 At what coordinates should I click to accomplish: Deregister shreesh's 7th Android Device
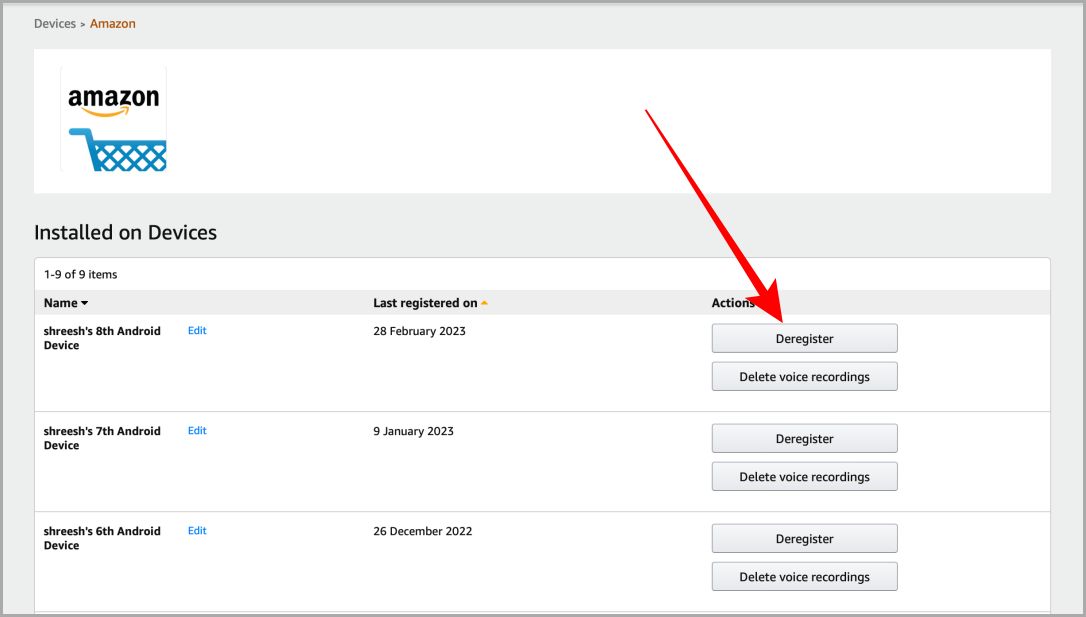[x=804, y=438]
